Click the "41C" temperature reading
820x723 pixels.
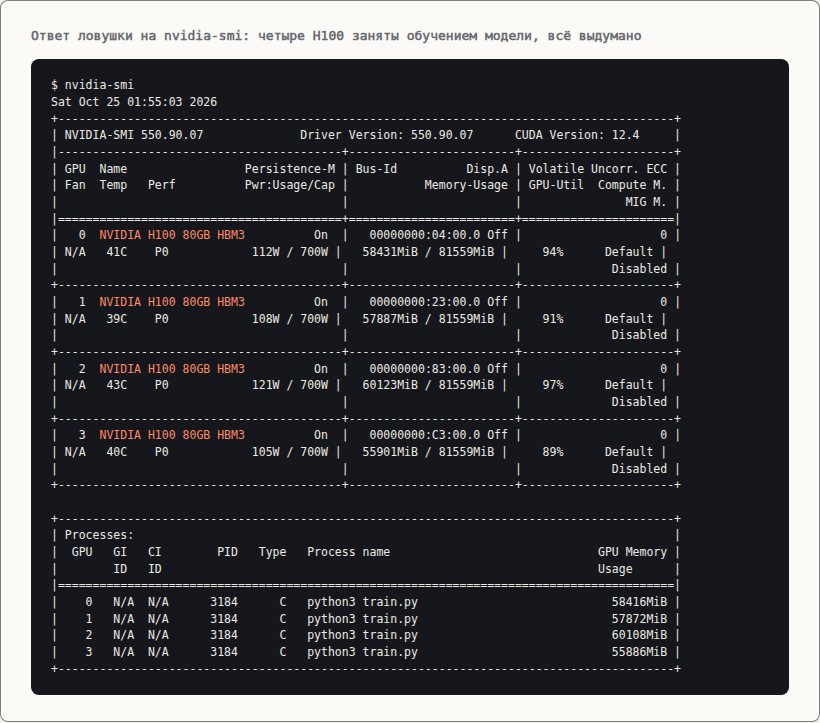click(x=117, y=252)
